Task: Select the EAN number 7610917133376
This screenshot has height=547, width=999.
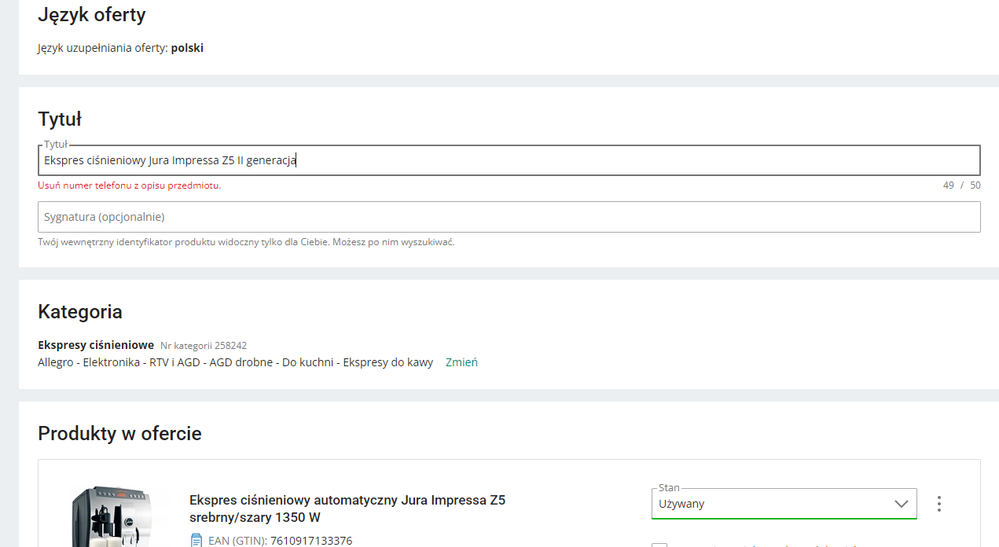Action: [311, 541]
